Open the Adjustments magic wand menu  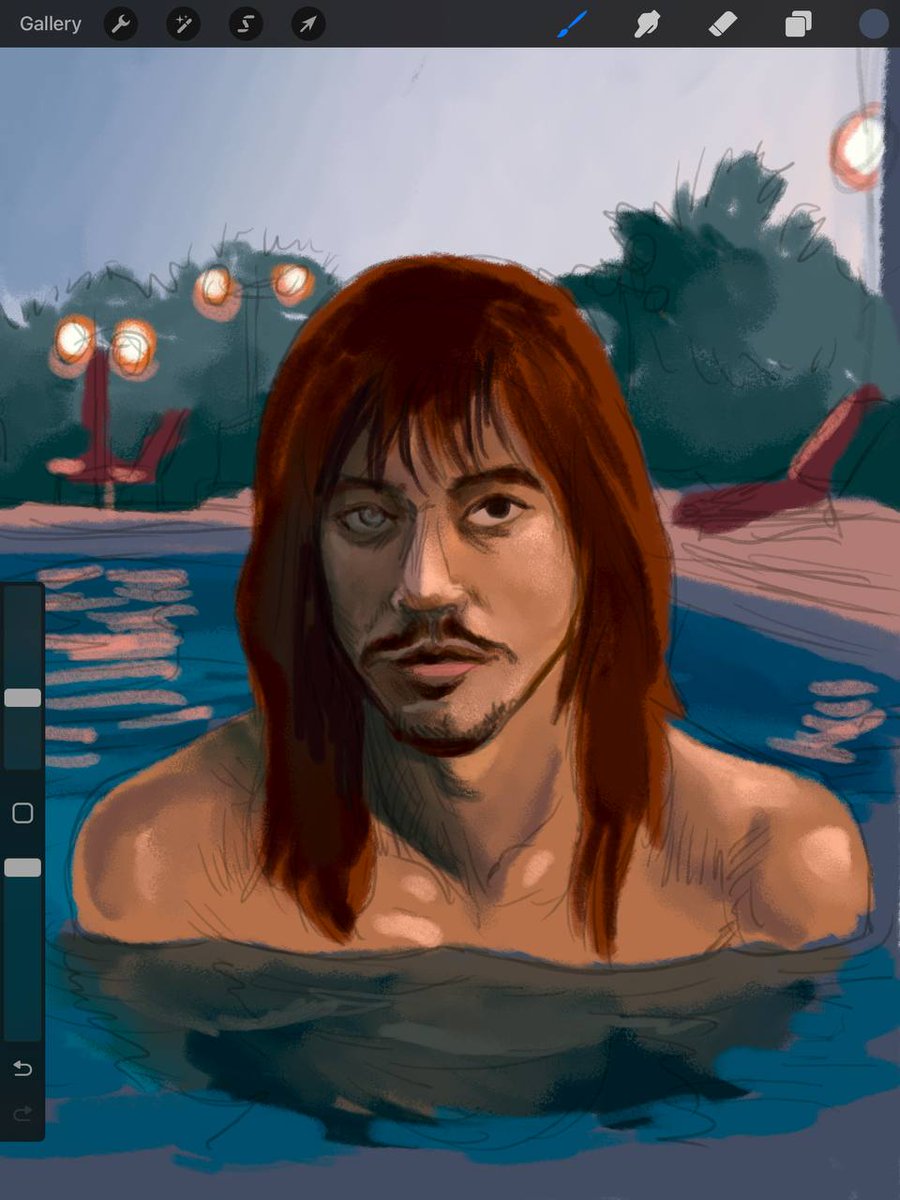pos(183,24)
